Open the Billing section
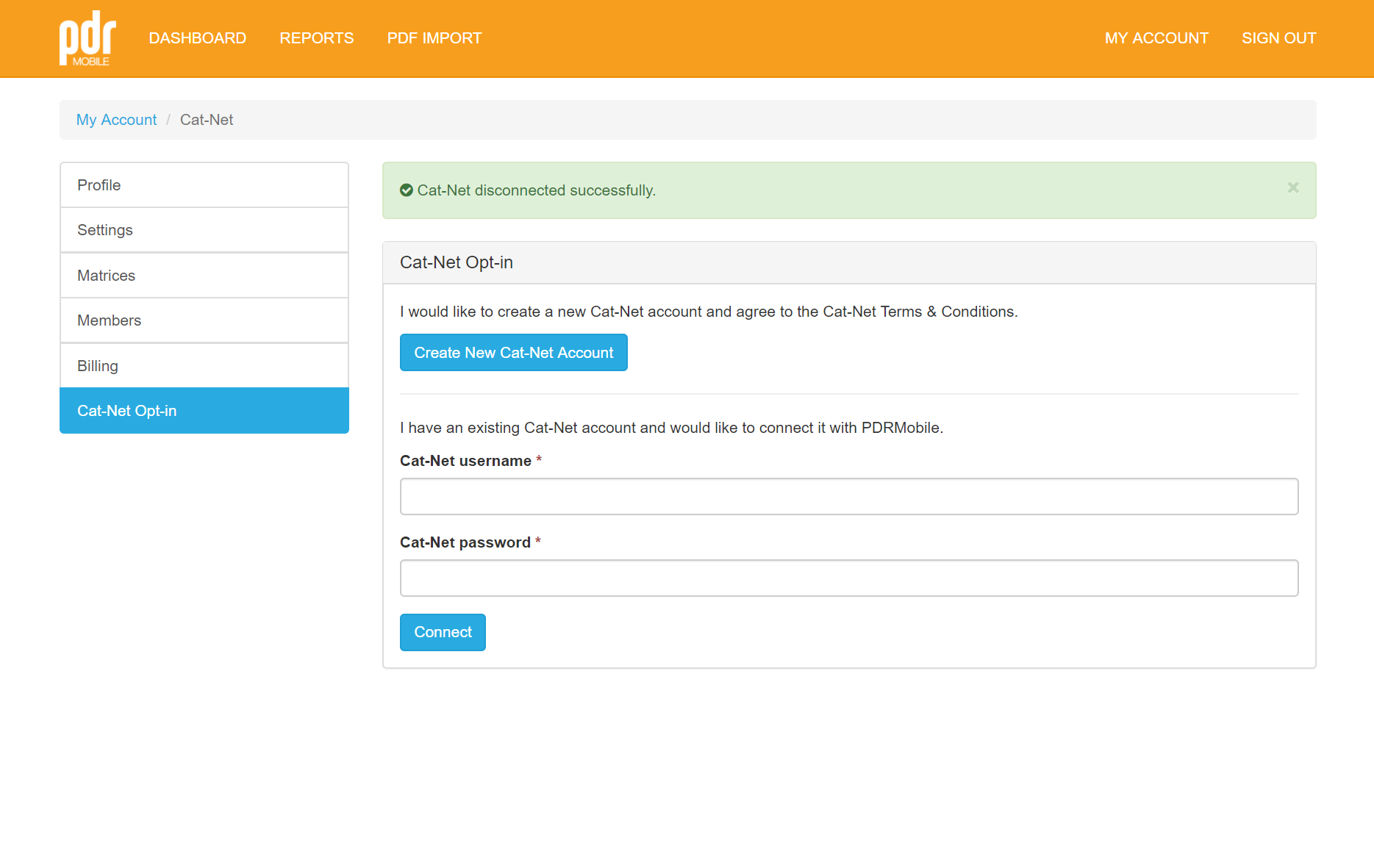 (x=204, y=366)
